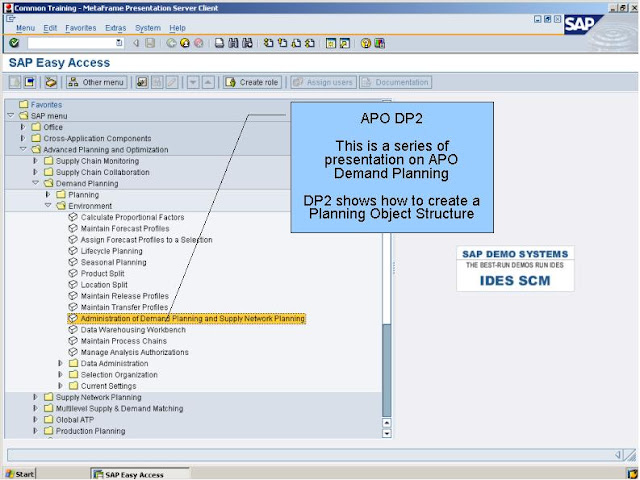Click the Find Next binoculars icon
The width and height of the screenshot is (640, 480).
(247, 43)
